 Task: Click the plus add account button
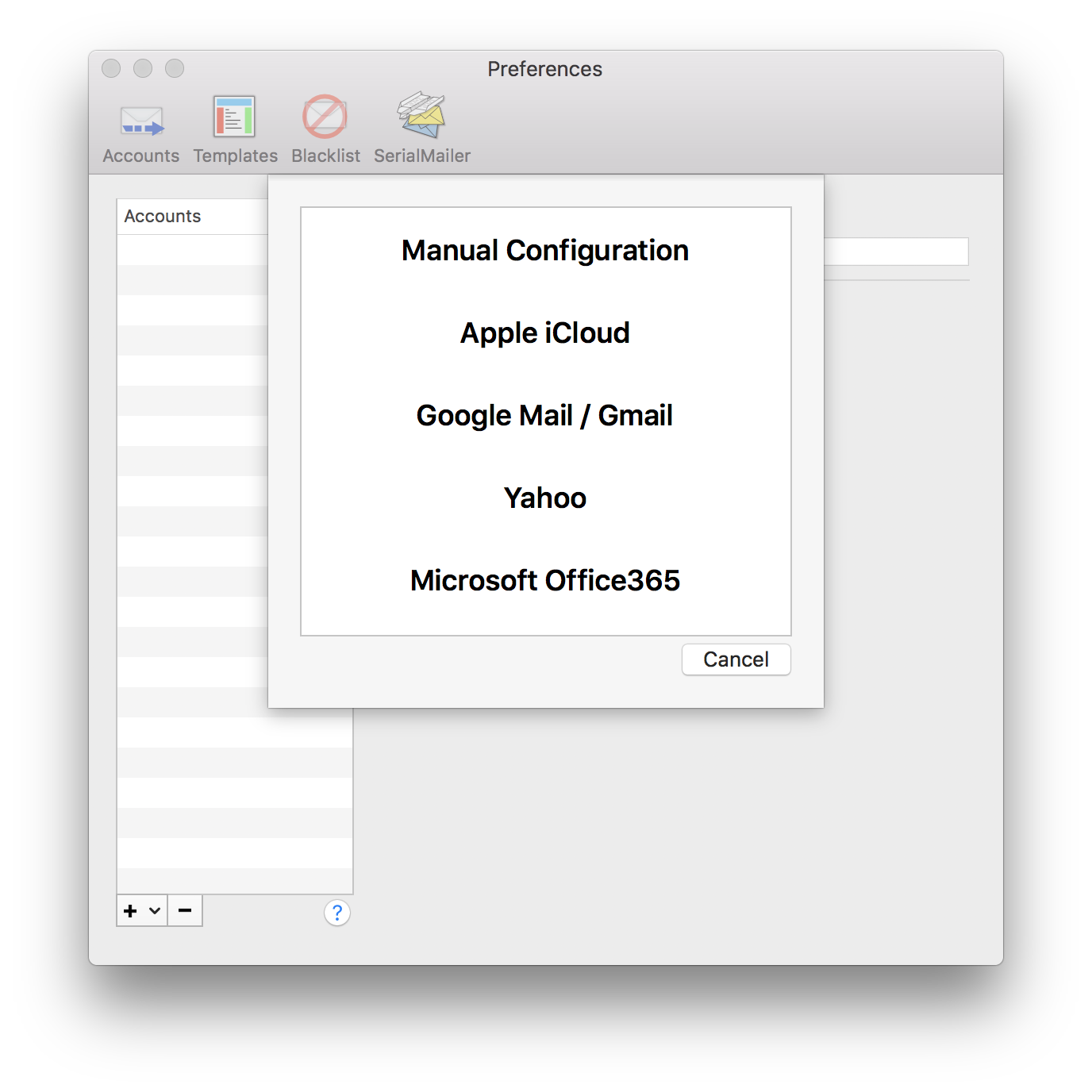coord(131,911)
